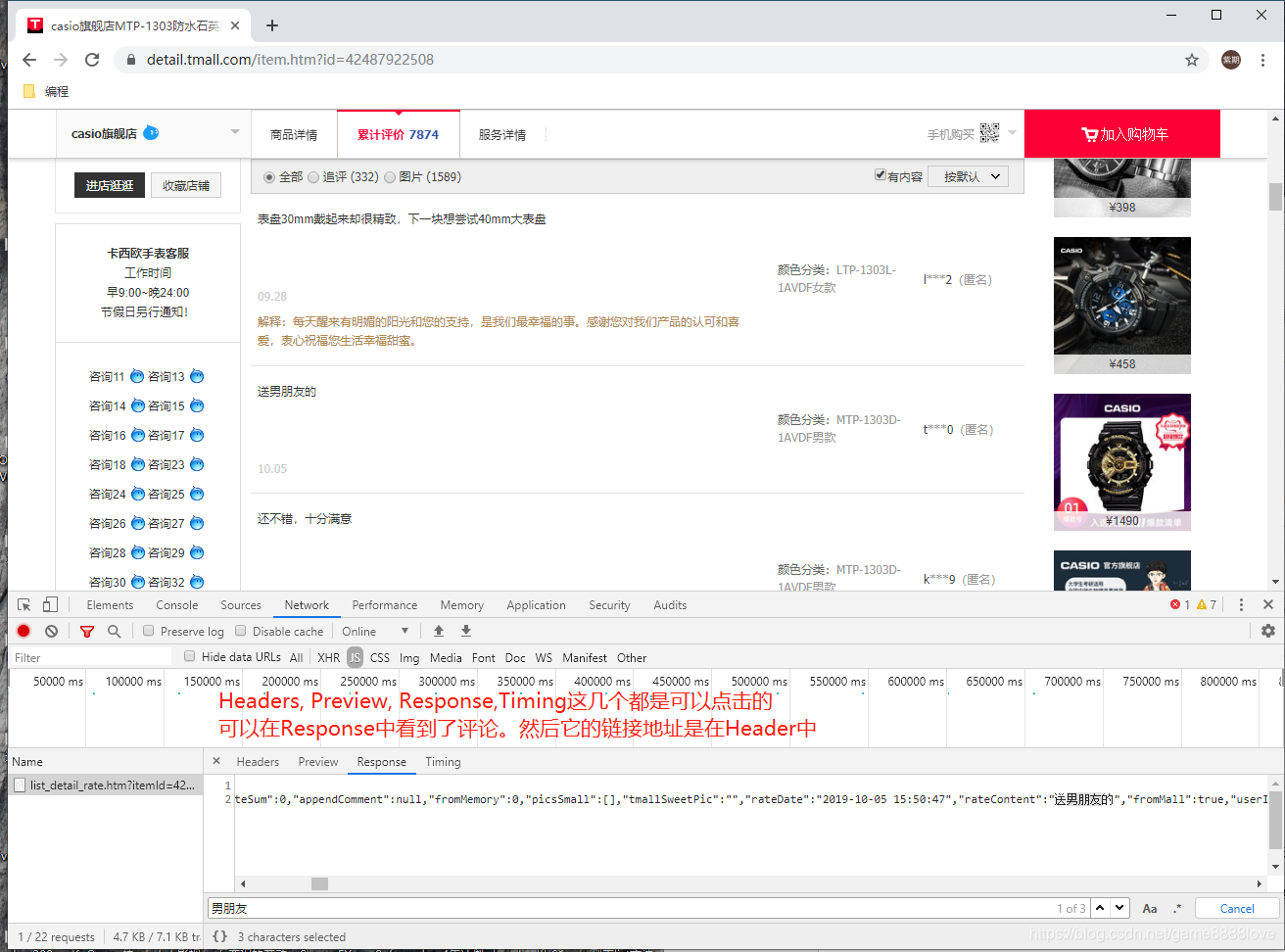Pretty print response with braces icon
This screenshot has height=952, width=1285.
tap(220, 936)
